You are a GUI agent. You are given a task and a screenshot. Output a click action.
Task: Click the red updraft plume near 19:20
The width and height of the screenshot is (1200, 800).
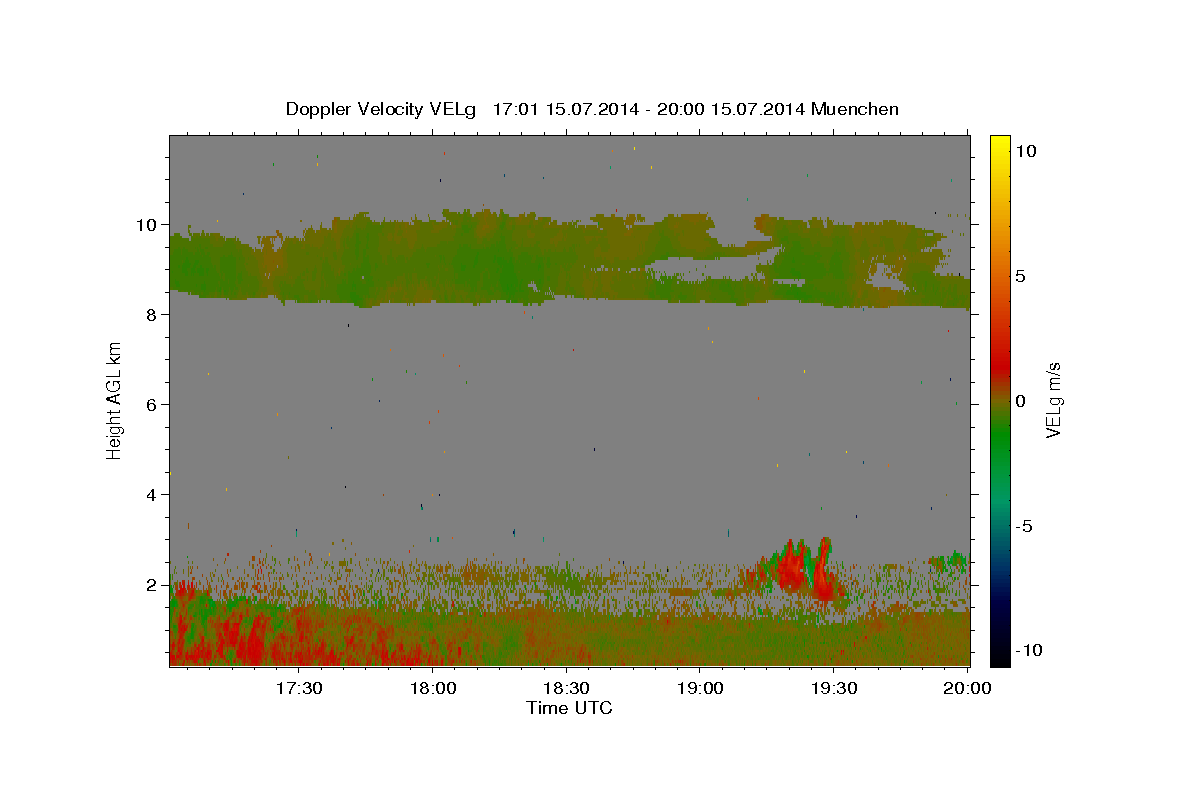point(790,568)
